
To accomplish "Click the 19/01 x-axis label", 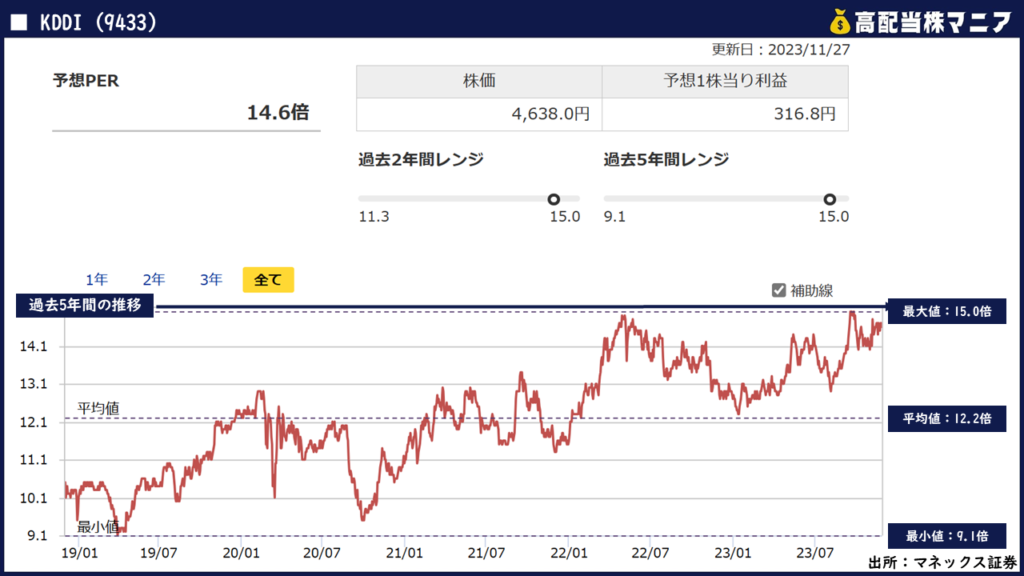I will (80, 553).
